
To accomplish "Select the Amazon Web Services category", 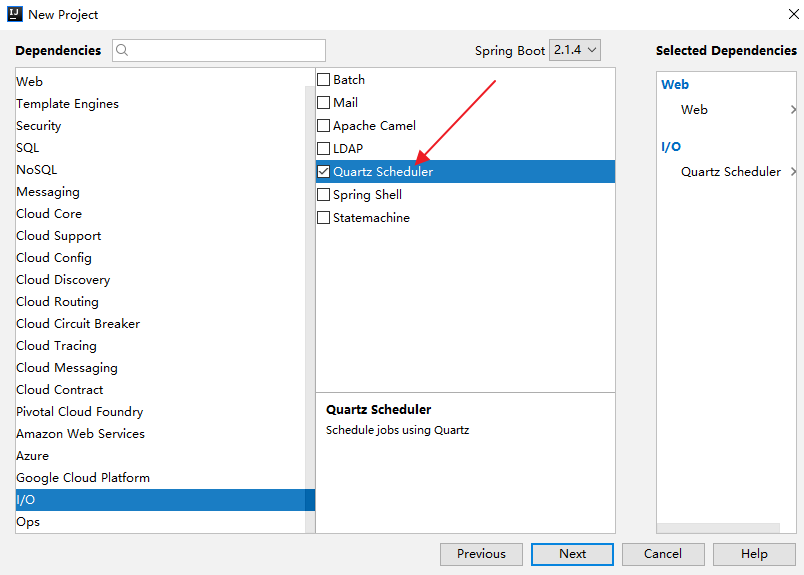I will tap(160, 434).
